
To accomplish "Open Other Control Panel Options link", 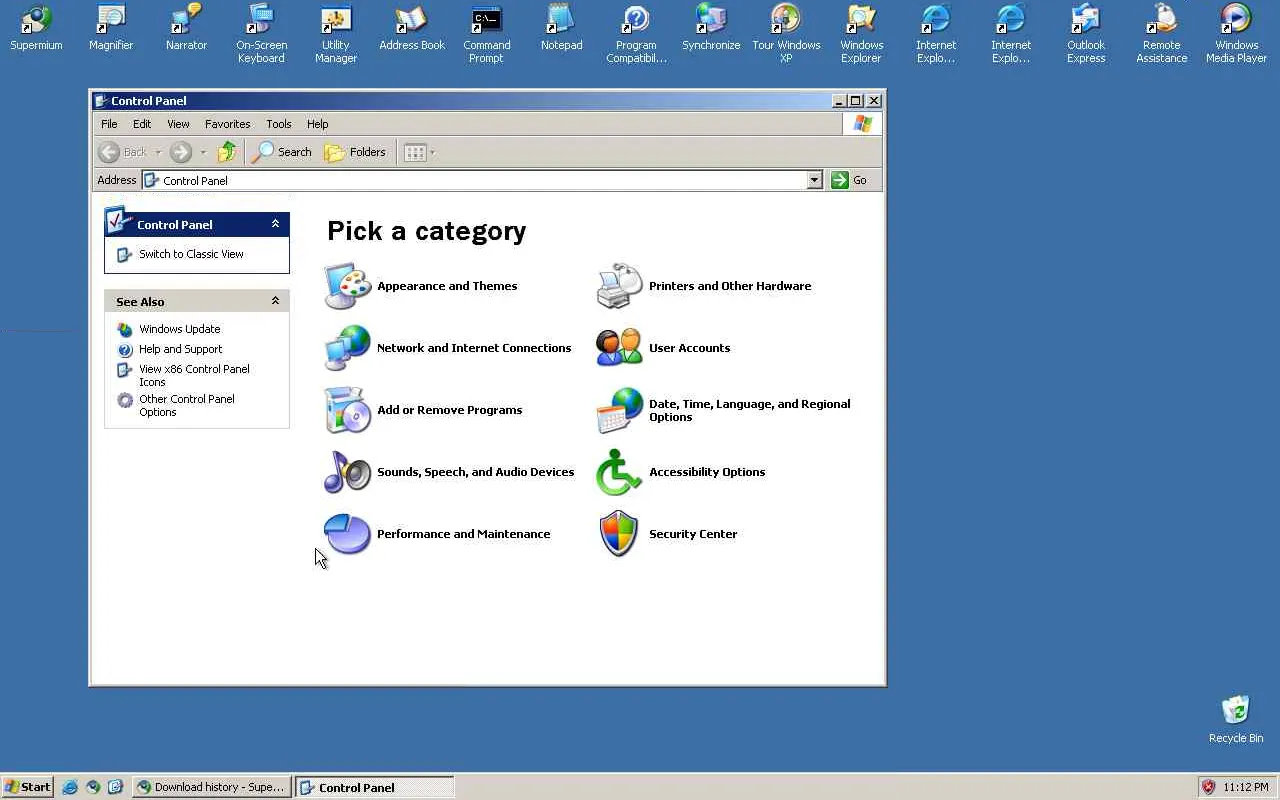I will pyautogui.click(x=186, y=405).
